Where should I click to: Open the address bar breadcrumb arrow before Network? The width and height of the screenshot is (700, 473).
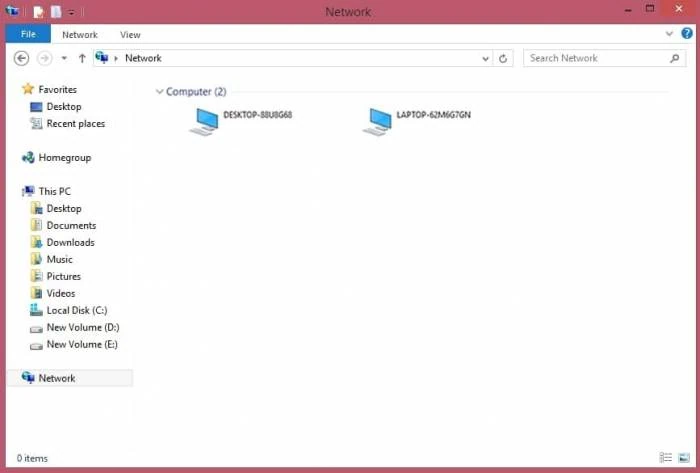[116, 58]
